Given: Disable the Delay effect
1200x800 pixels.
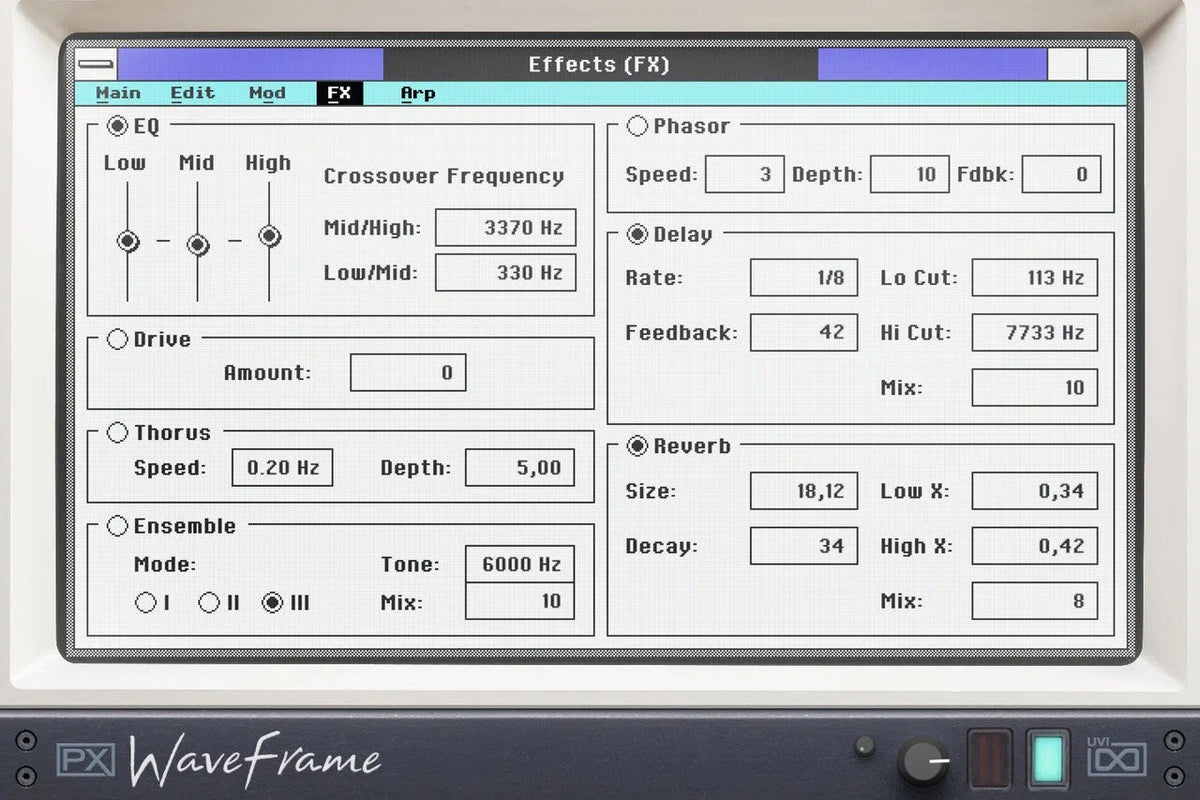Looking at the screenshot, I should pyautogui.click(x=637, y=234).
